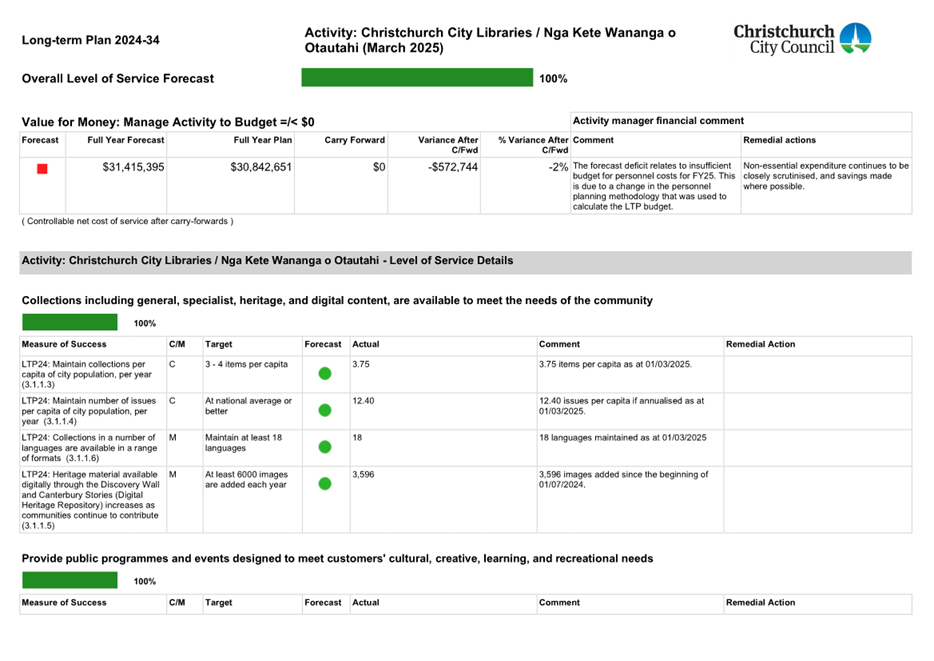Click actual value 3,596
The height and width of the screenshot is (661, 934).
(x=363, y=475)
